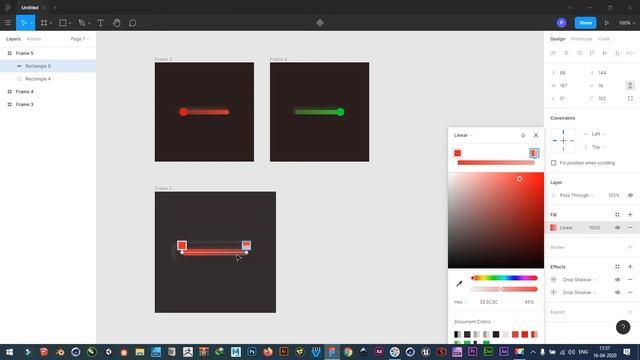Switch to the Prototype tab
The height and width of the screenshot is (360, 640).
coord(581,39)
